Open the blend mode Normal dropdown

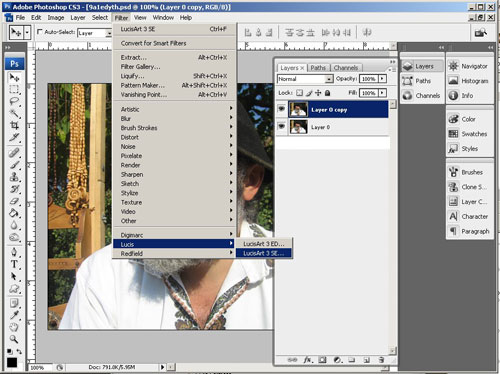coord(305,79)
